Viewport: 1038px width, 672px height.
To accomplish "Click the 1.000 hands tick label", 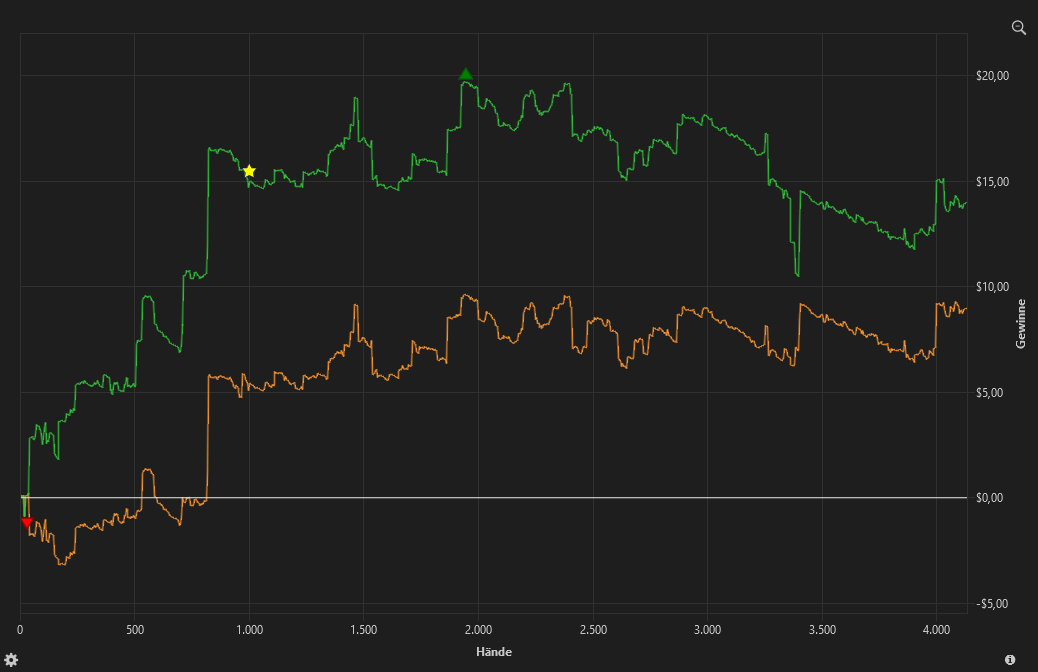I will pos(250,630).
